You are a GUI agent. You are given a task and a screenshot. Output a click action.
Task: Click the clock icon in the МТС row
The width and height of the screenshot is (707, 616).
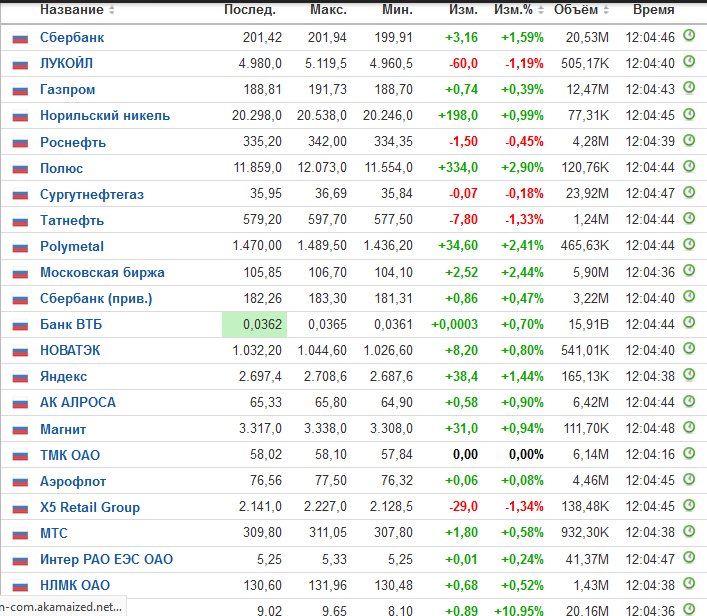tap(689, 531)
